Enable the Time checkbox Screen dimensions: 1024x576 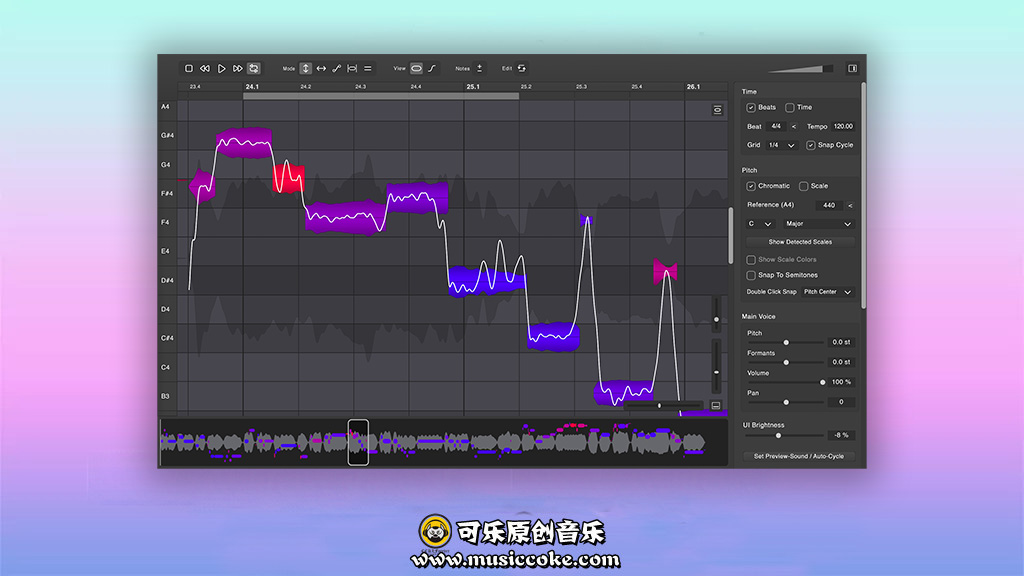coord(790,107)
